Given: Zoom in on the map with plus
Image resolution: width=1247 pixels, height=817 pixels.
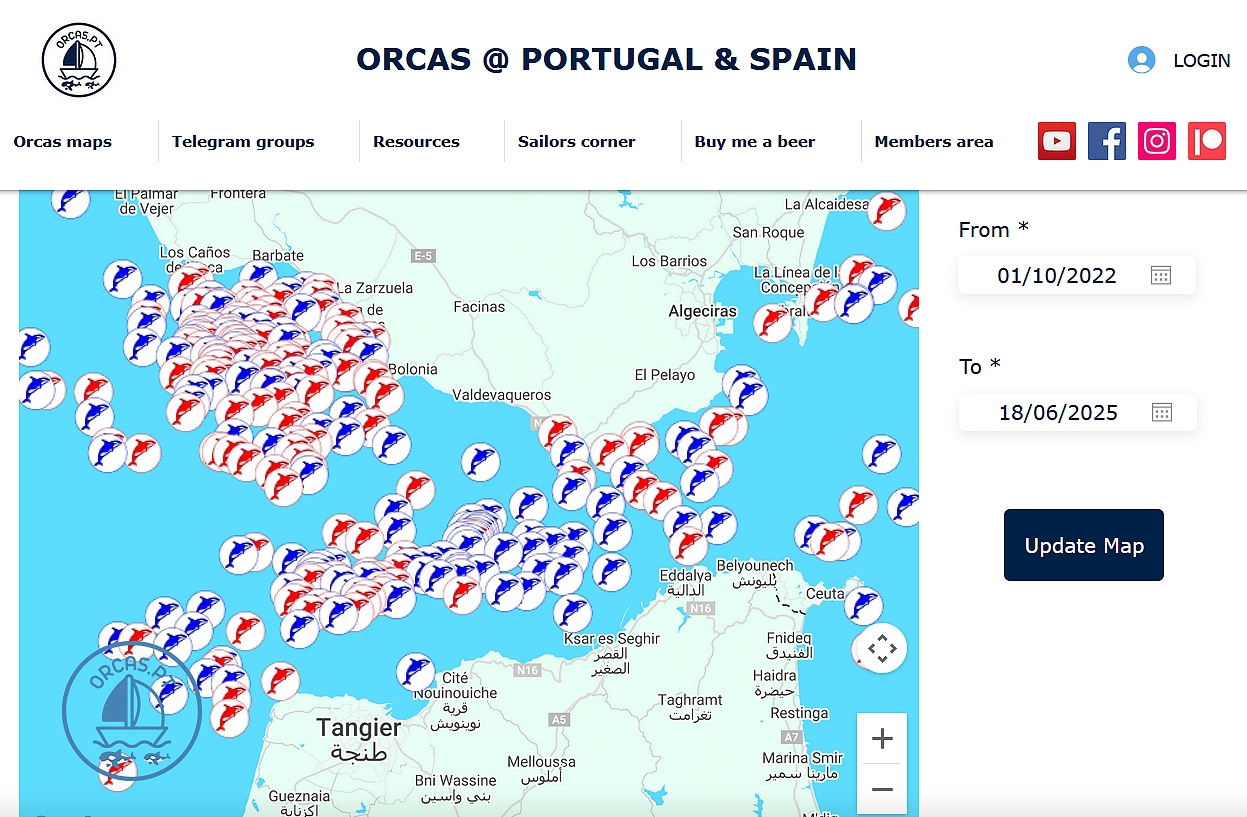Looking at the screenshot, I should (882, 739).
